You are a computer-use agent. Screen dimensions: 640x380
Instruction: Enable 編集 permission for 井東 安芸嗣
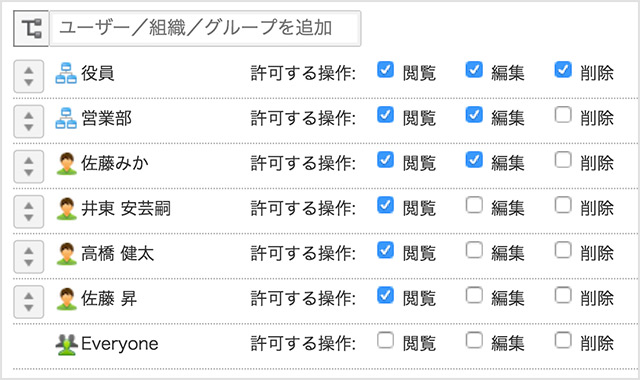point(474,205)
